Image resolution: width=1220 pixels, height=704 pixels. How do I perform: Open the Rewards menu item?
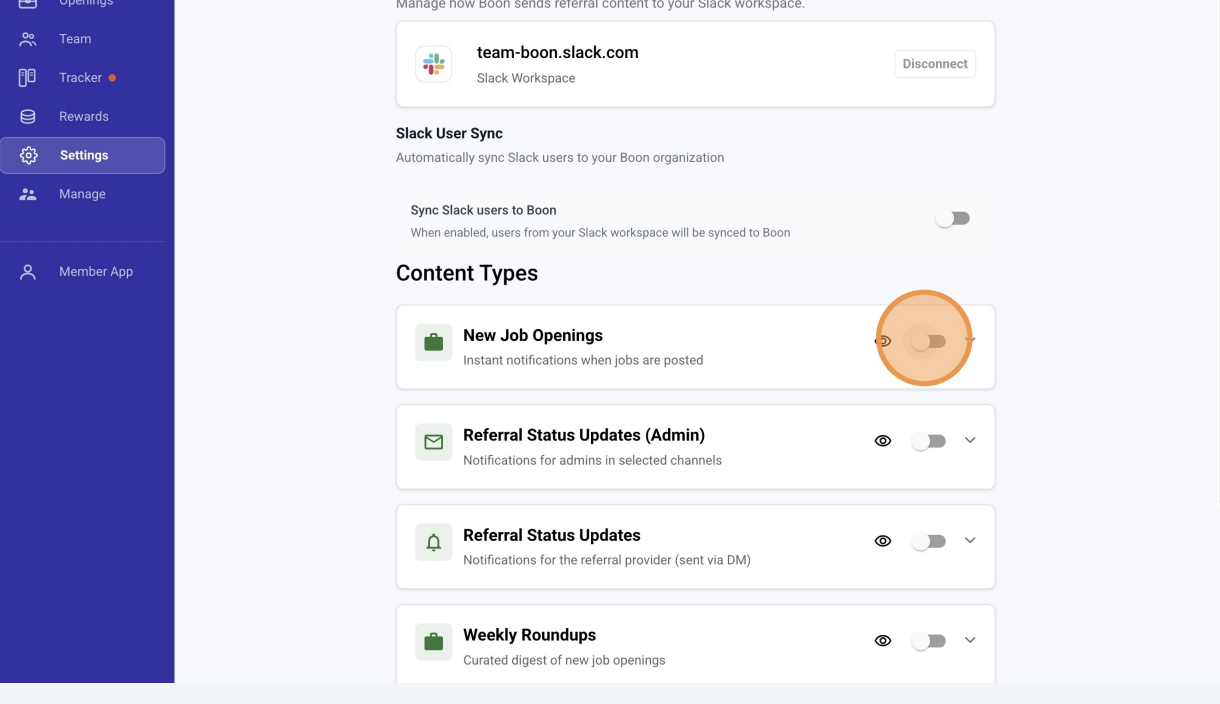[83, 117]
